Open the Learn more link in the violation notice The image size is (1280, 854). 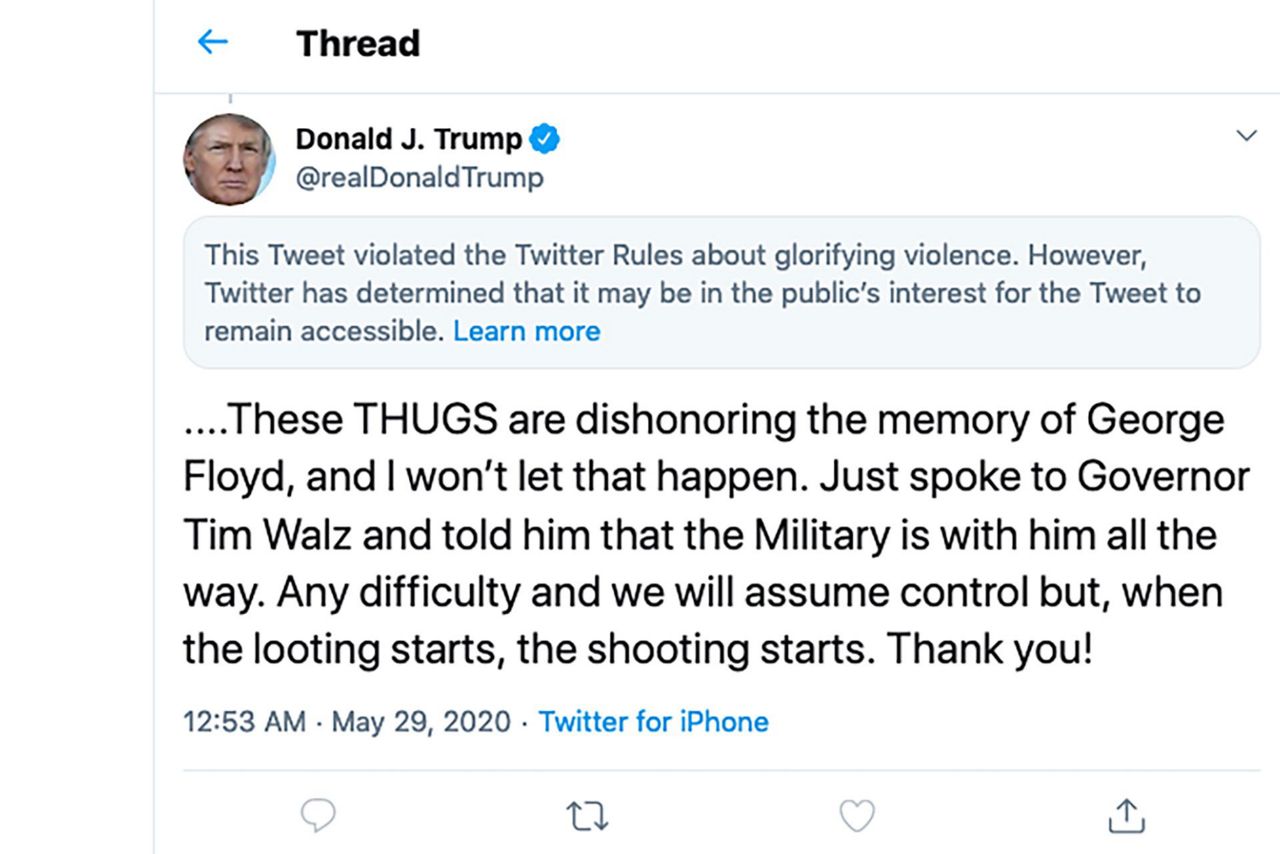pos(527,330)
